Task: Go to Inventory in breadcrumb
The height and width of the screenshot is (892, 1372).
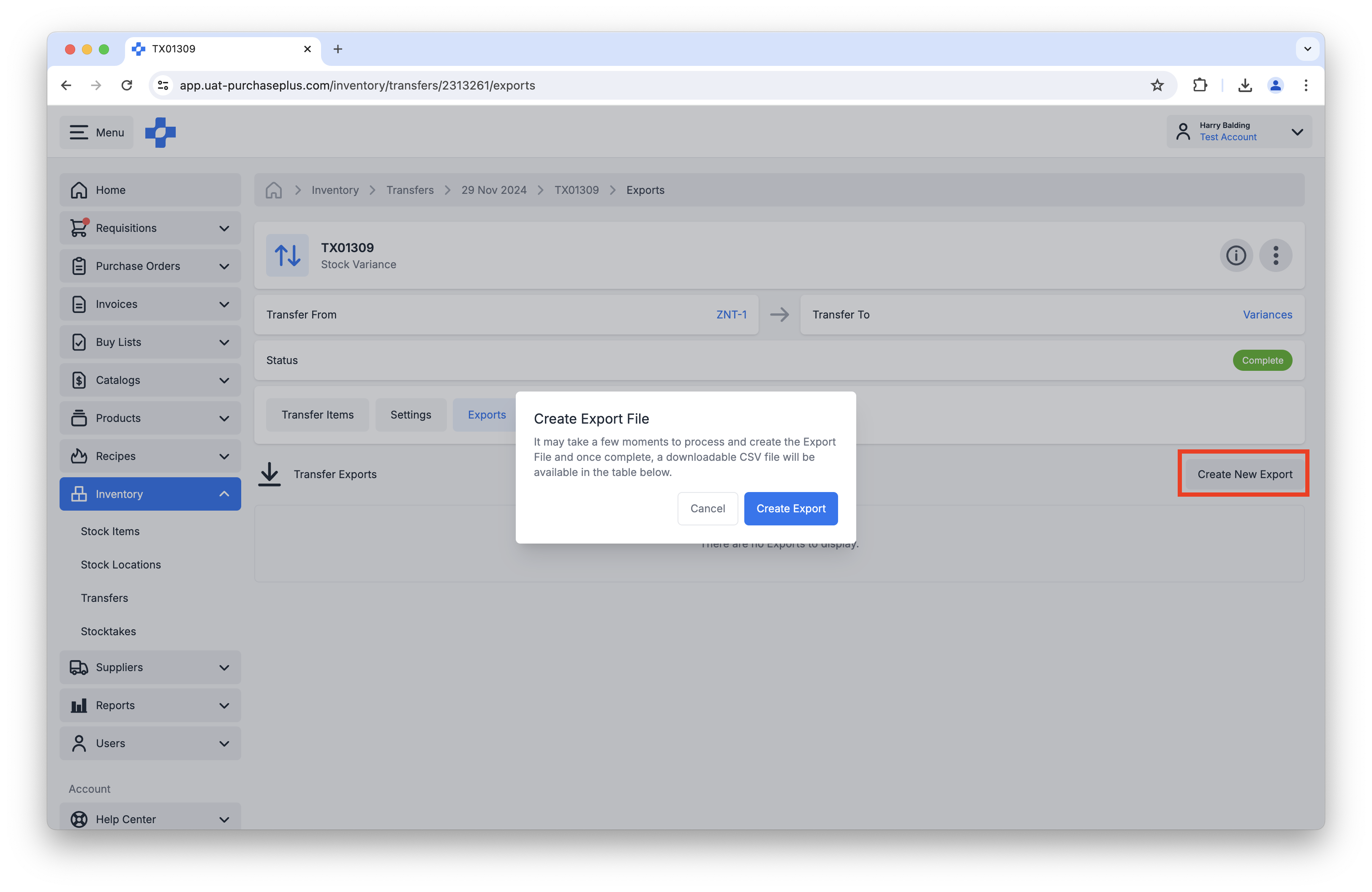Action: tap(335, 190)
